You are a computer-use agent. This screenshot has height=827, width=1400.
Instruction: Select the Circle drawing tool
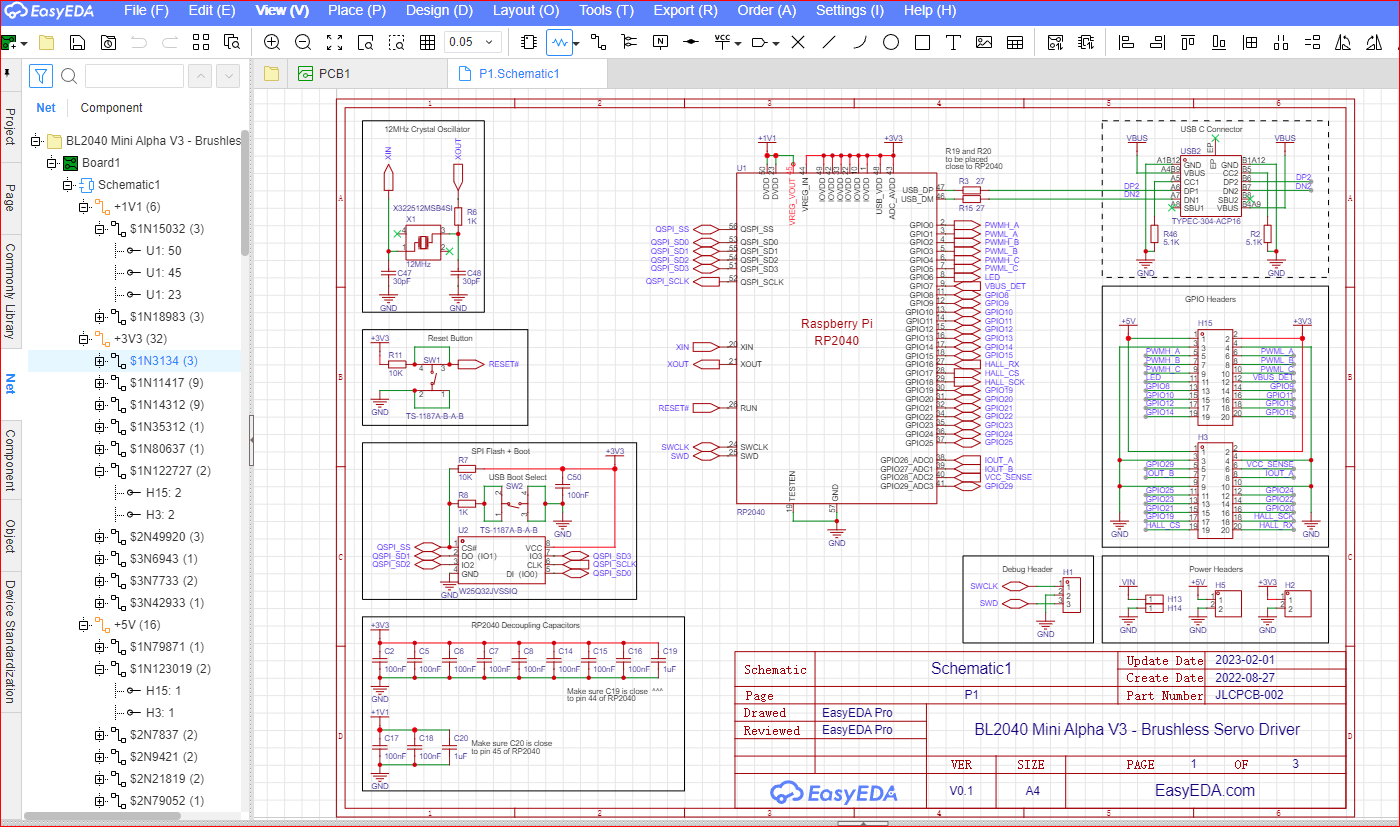coord(891,42)
